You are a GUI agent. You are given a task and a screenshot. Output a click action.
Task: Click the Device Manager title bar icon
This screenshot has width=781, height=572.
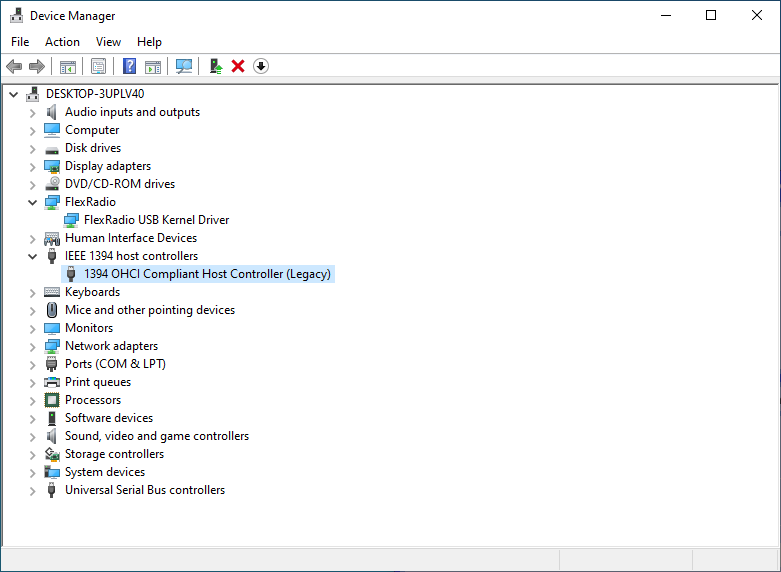[16, 15]
